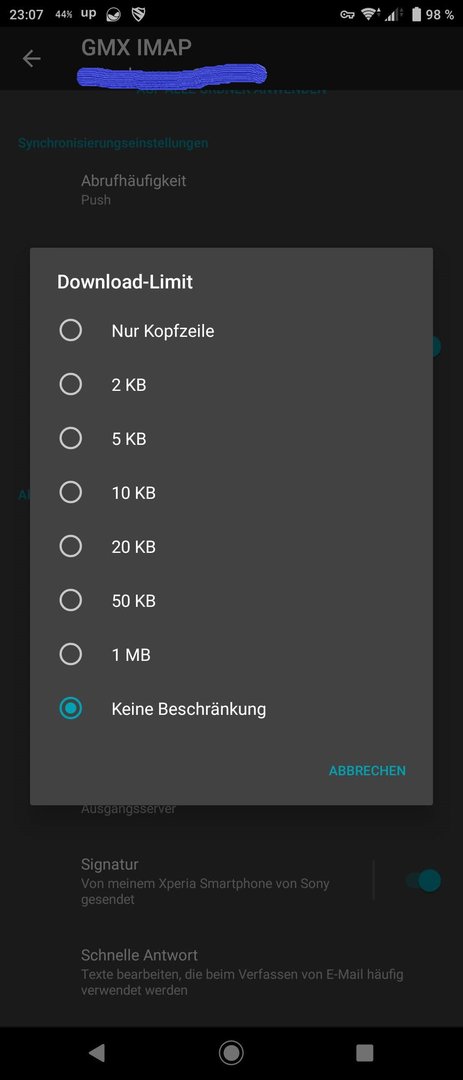Choose the 10 KB option
This screenshot has height=1080, width=463.
[70, 492]
